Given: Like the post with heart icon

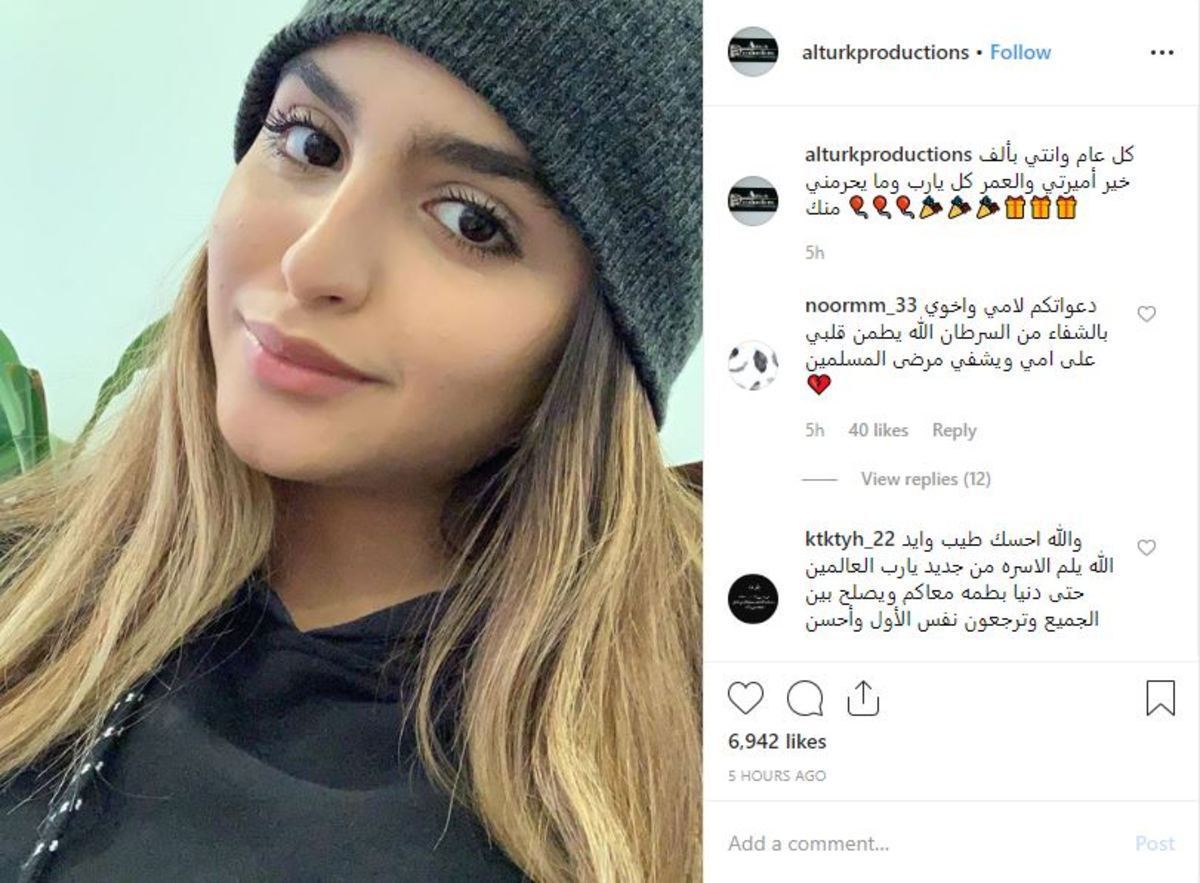Looking at the screenshot, I should [745, 698].
